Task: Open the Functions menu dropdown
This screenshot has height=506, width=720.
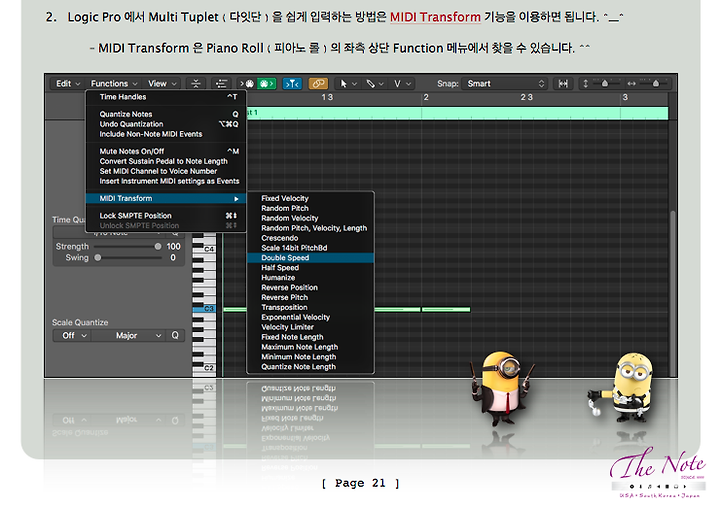Action: pyautogui.click(x=114, y=84)
